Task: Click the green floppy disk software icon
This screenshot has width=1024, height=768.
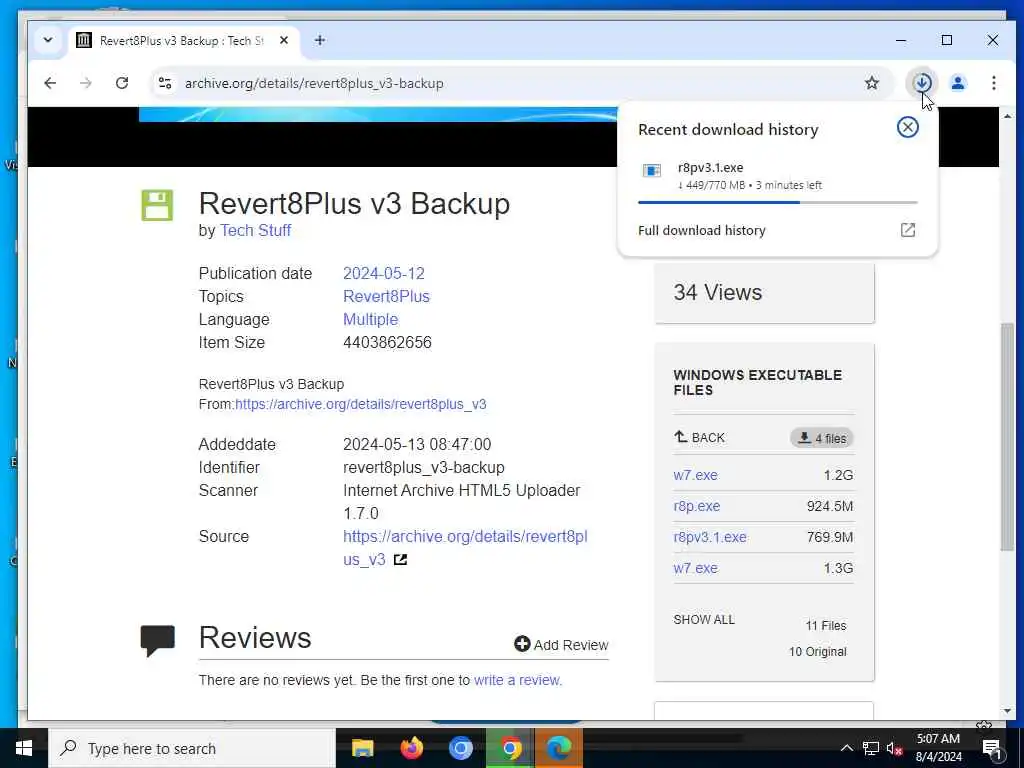Action: pyautogui.click(x=157, y=205)
